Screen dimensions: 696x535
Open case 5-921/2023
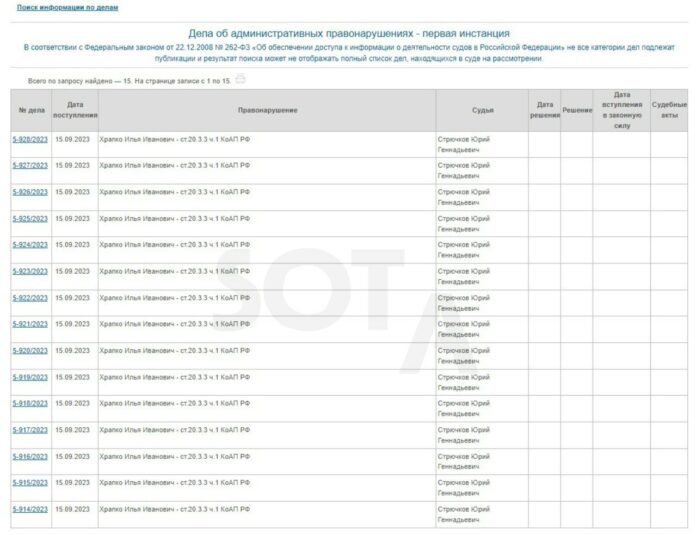point(30,324)
